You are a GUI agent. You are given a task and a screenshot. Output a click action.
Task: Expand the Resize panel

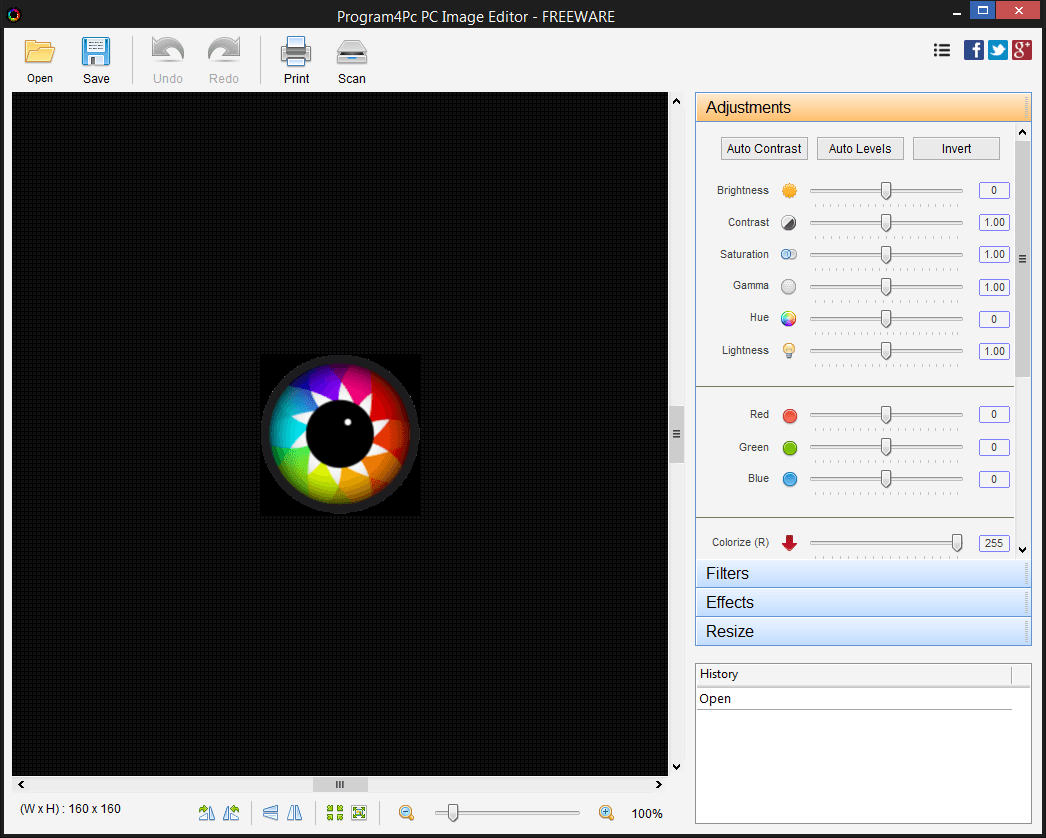[x=863, y=631]
